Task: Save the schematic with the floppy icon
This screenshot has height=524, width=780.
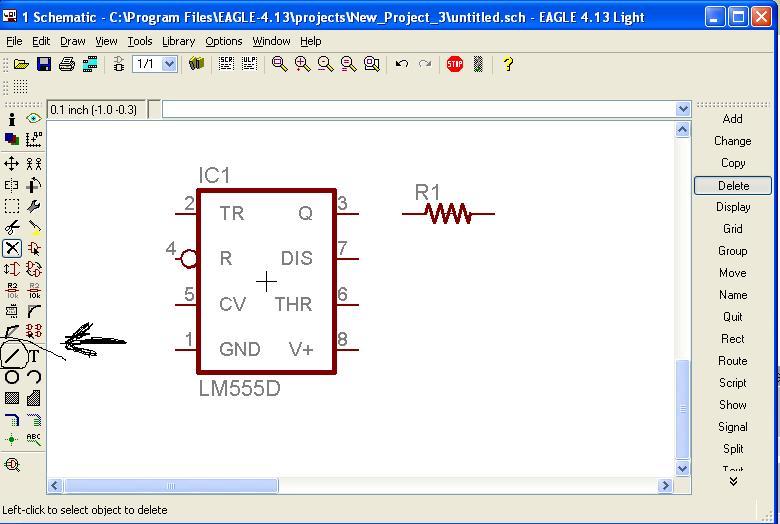Action: click(x=44, y=64)
